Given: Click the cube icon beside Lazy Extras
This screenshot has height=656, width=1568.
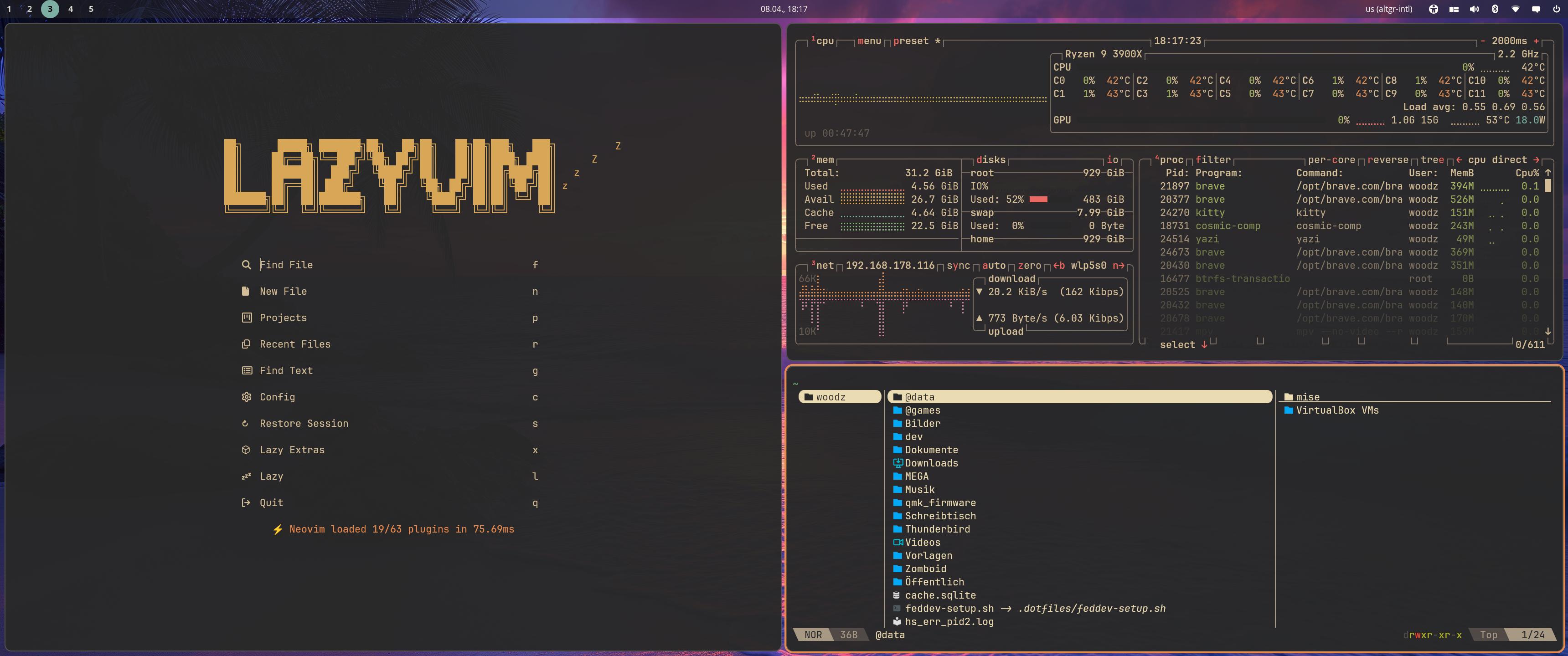Looking at the screenshot, I should point(246,450).
